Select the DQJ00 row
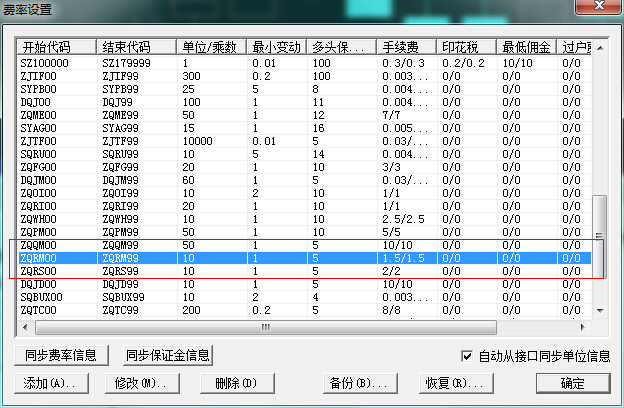Viewport: 624px width, 408px height. 305,102
